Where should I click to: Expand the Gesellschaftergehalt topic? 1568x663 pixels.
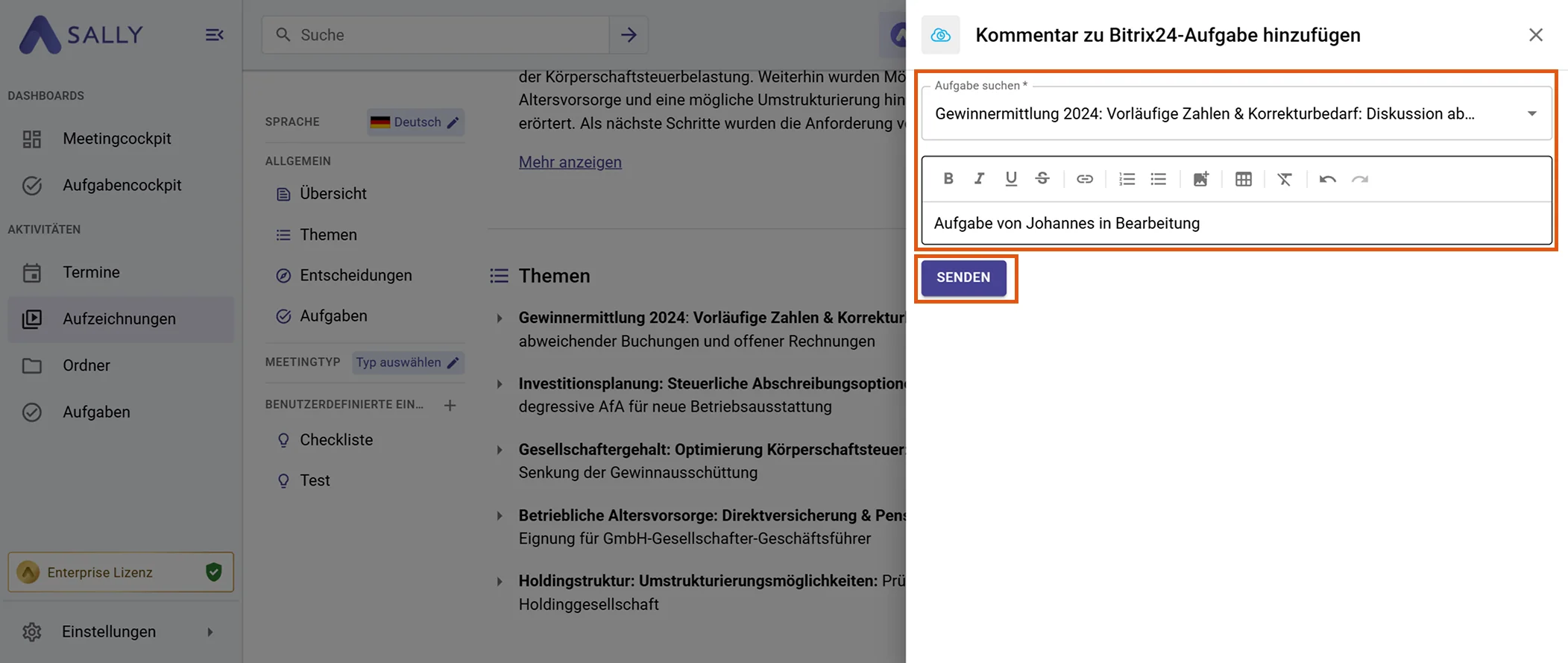pos(499,450)
